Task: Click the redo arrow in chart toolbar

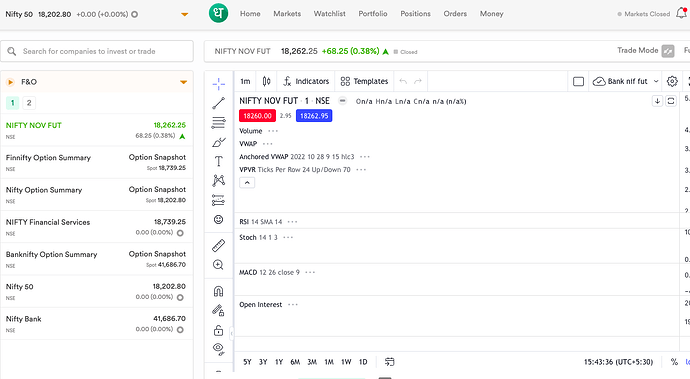Action: (x=418, y=81)
